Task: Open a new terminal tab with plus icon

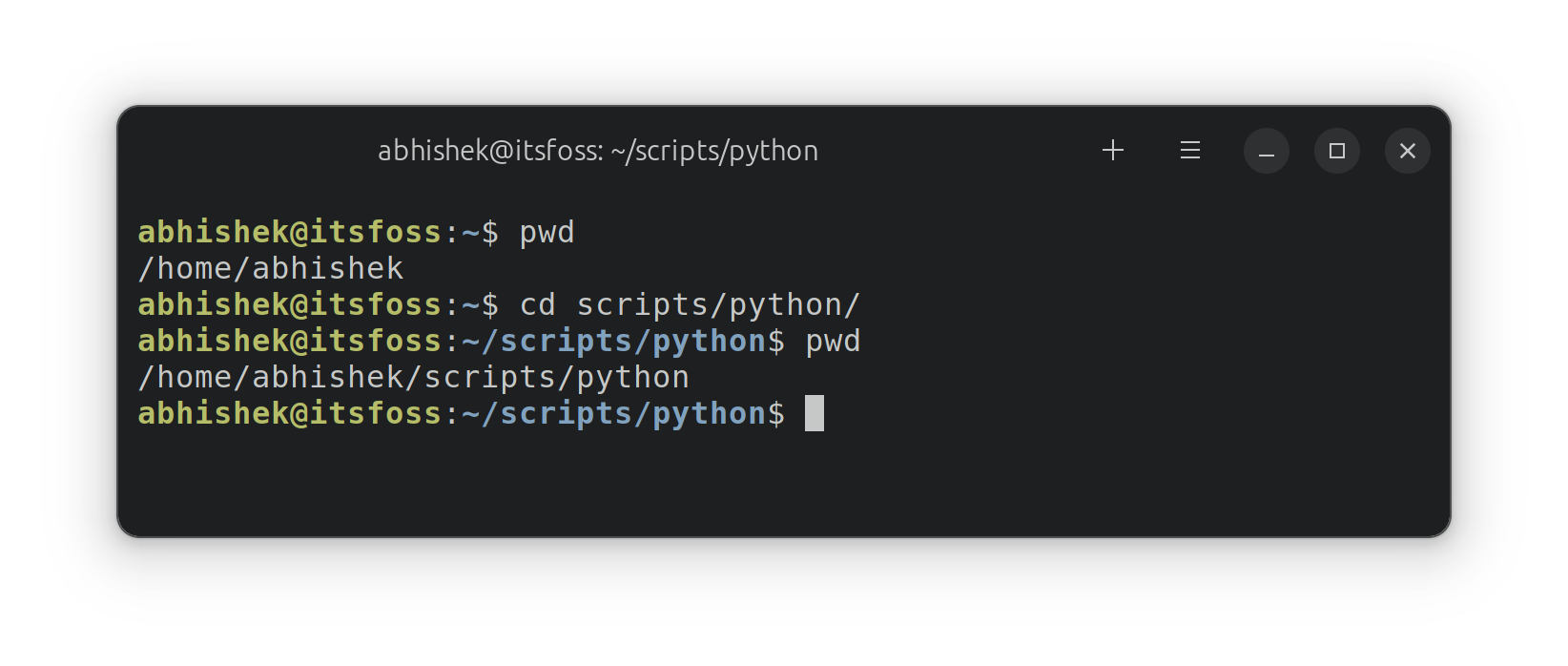Action: [x=1112, y=150]
